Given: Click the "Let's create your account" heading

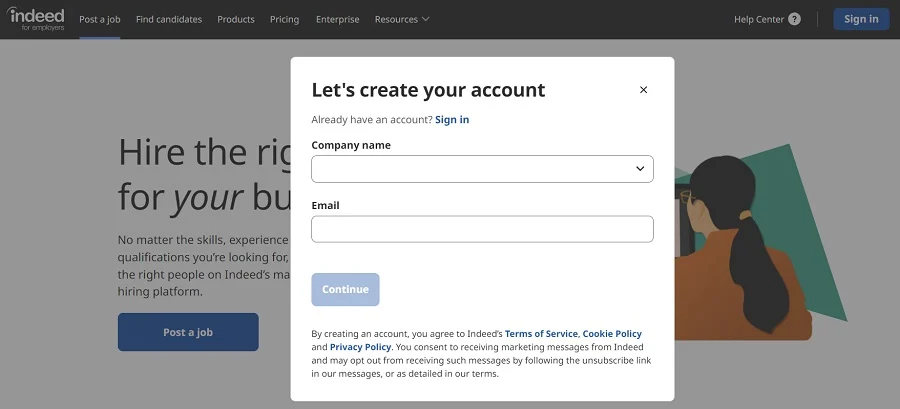Looking at the screenshot, I should pyautogui.click(x=428, y=90).
